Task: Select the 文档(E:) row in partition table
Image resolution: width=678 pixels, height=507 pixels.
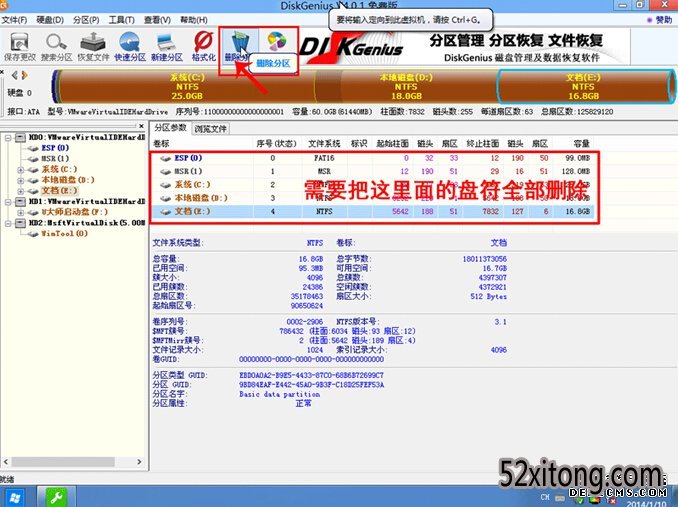Action: tap(374, 211)
